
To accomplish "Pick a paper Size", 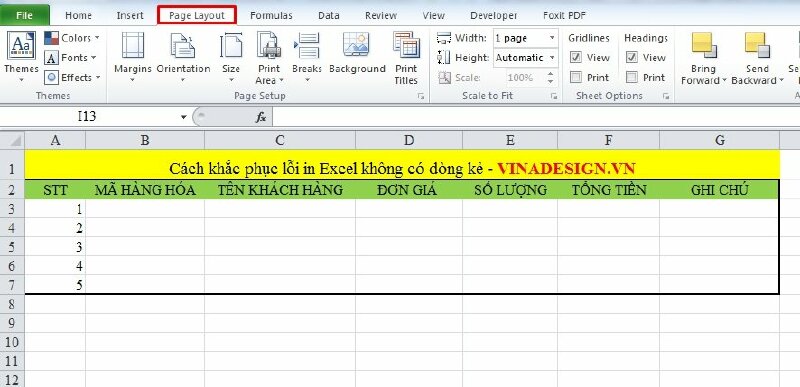I will coord(231,58).
